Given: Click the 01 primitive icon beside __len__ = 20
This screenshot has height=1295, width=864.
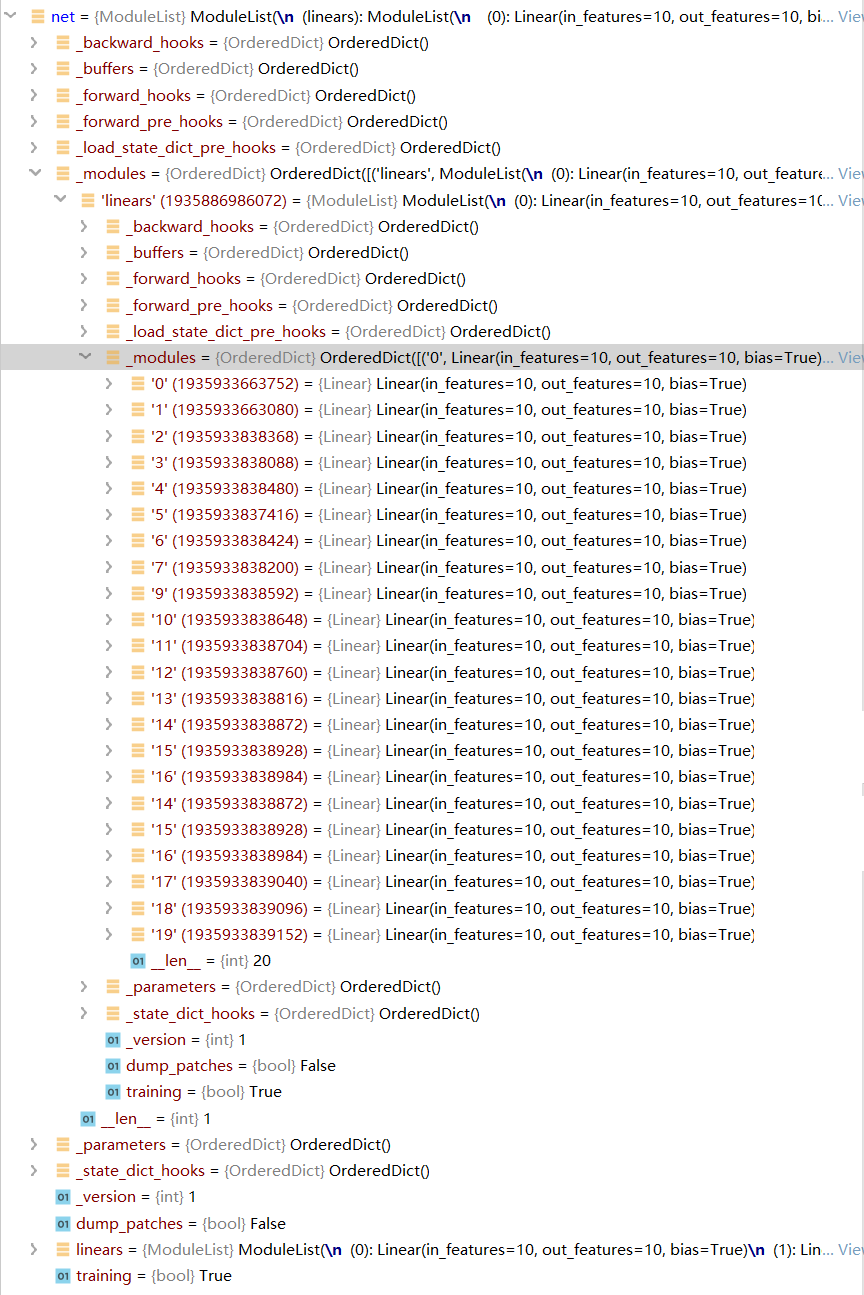Looking at the screenshot, I should (x=138, y=961).
